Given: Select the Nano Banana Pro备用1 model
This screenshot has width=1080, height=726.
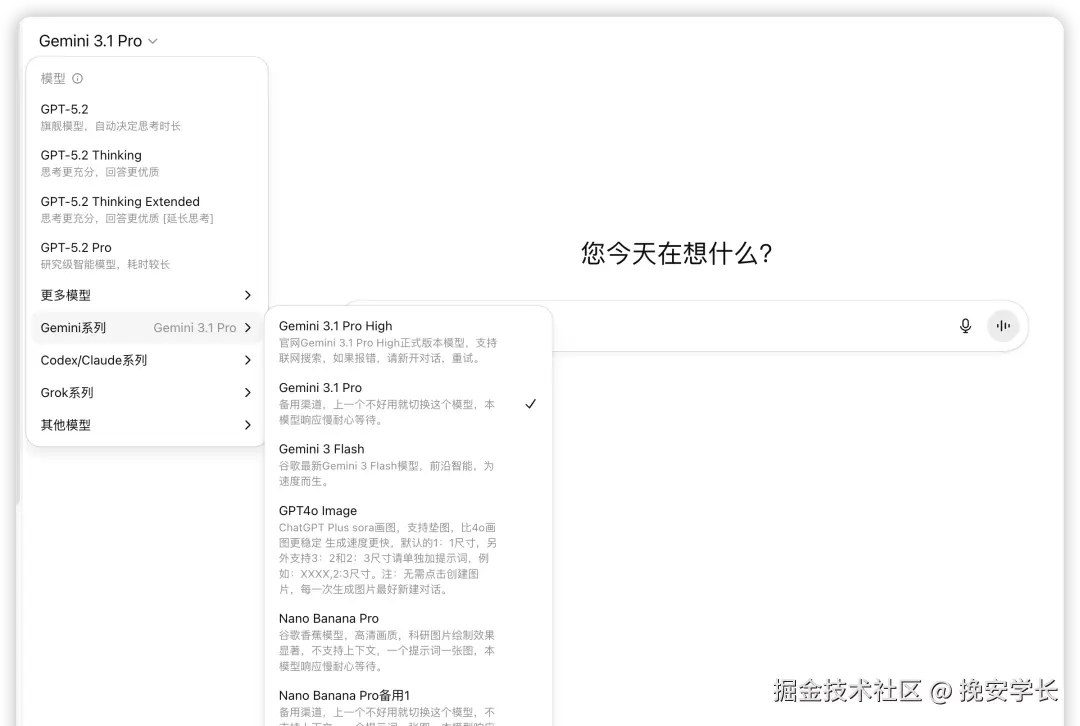Looking at the screenshot, I should 408,705.
